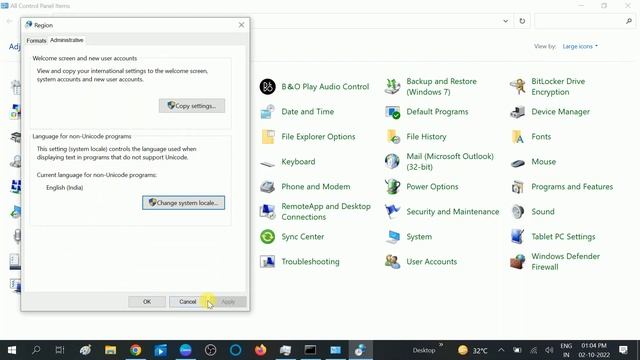
Task: Confirm Region dialog with OK
Action: tap(147, 302)
